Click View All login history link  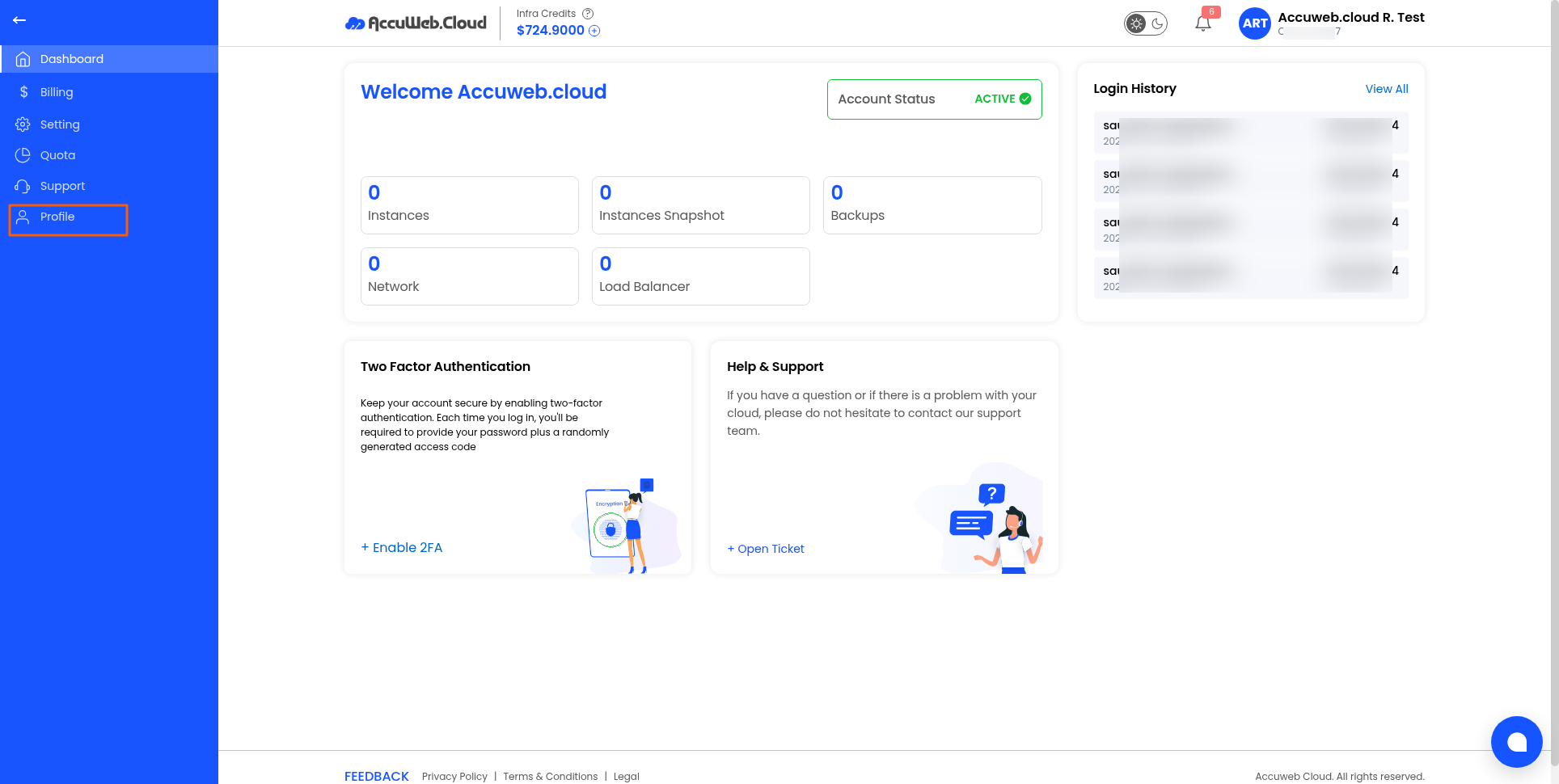[x=1387, y=89]
